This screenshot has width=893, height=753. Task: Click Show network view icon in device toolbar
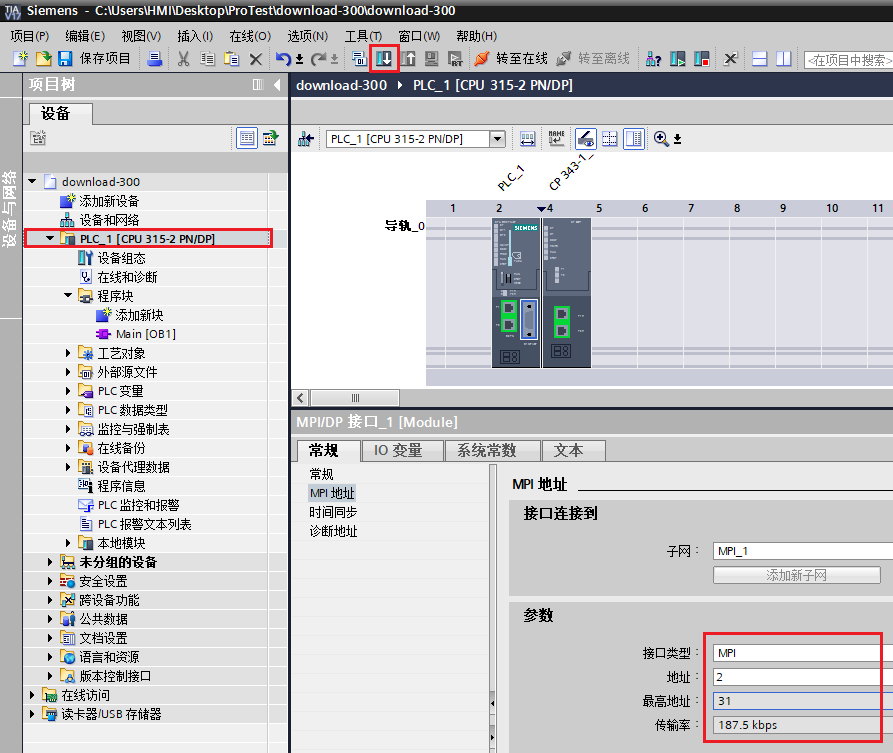click(306, 138)
